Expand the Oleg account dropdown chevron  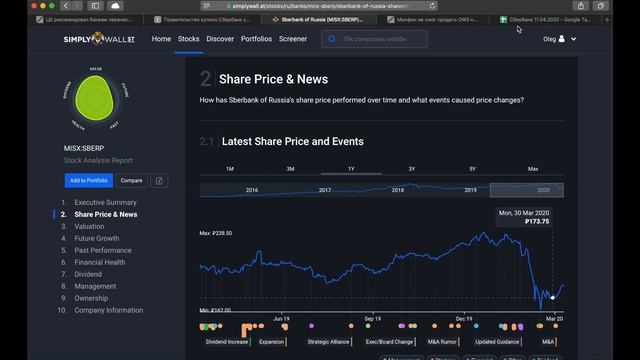click(573, 39)
